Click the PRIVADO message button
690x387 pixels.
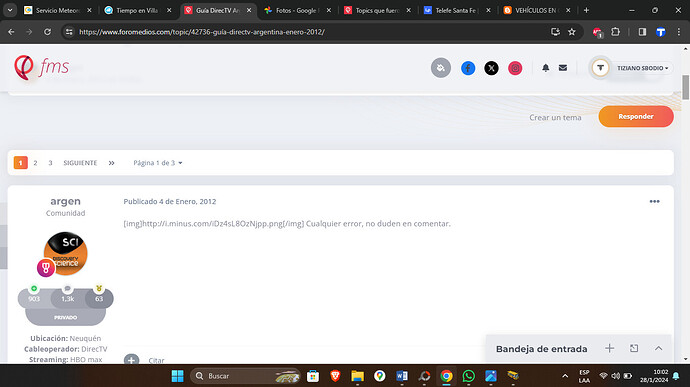66,317
